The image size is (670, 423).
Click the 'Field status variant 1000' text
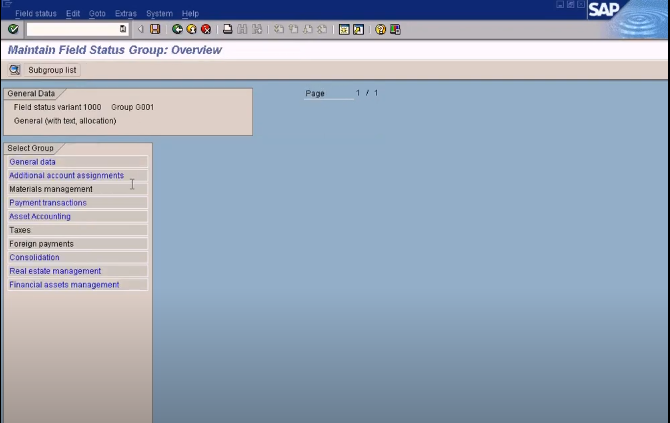[x=57, y=107]
